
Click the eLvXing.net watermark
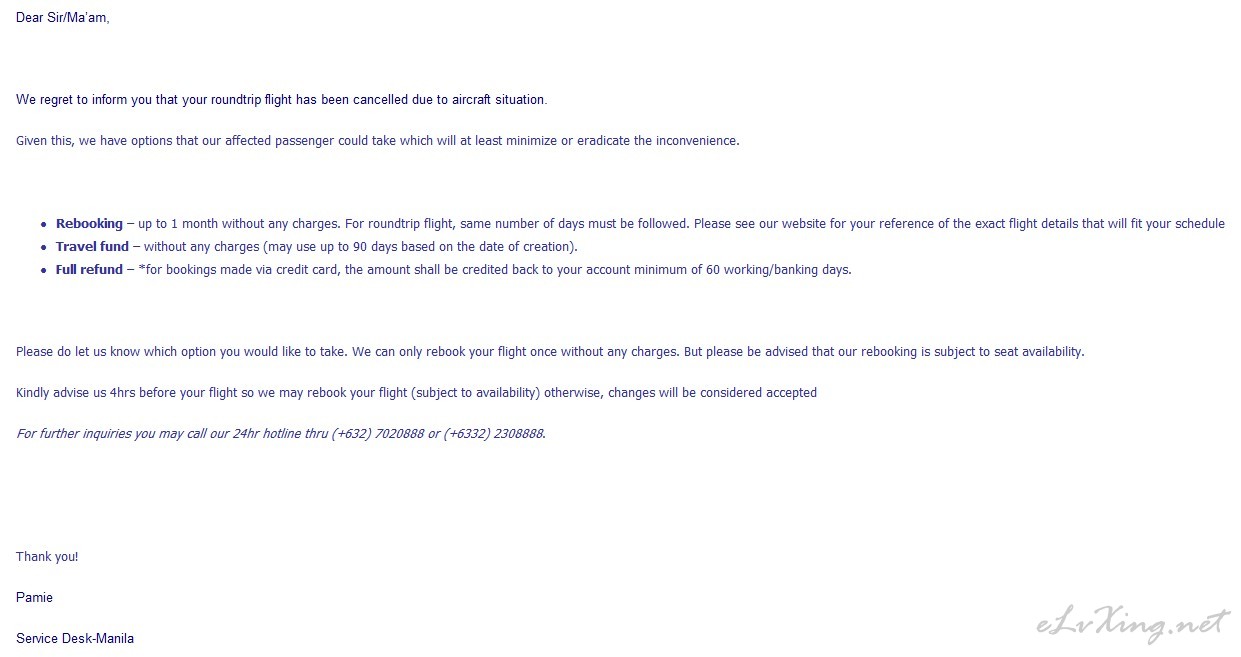[1131, 625]
